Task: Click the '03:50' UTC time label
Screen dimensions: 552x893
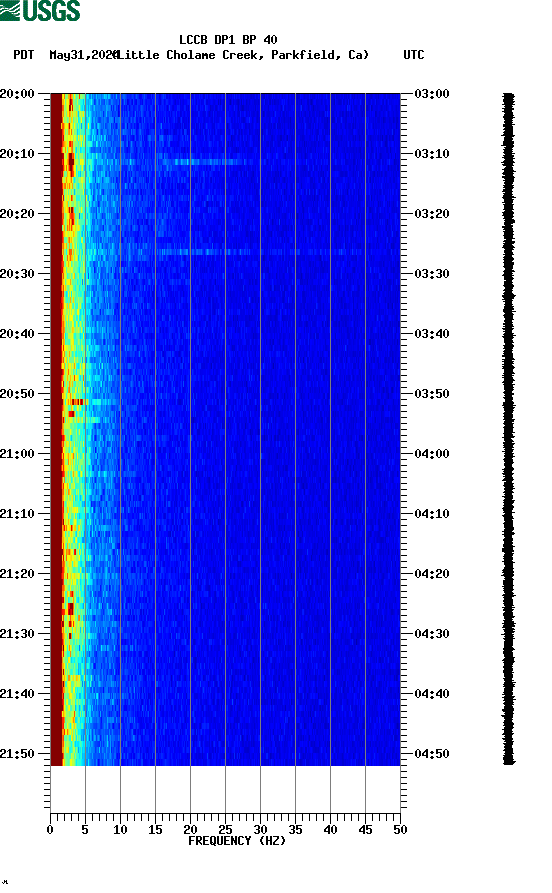Action: pos(432,394)
